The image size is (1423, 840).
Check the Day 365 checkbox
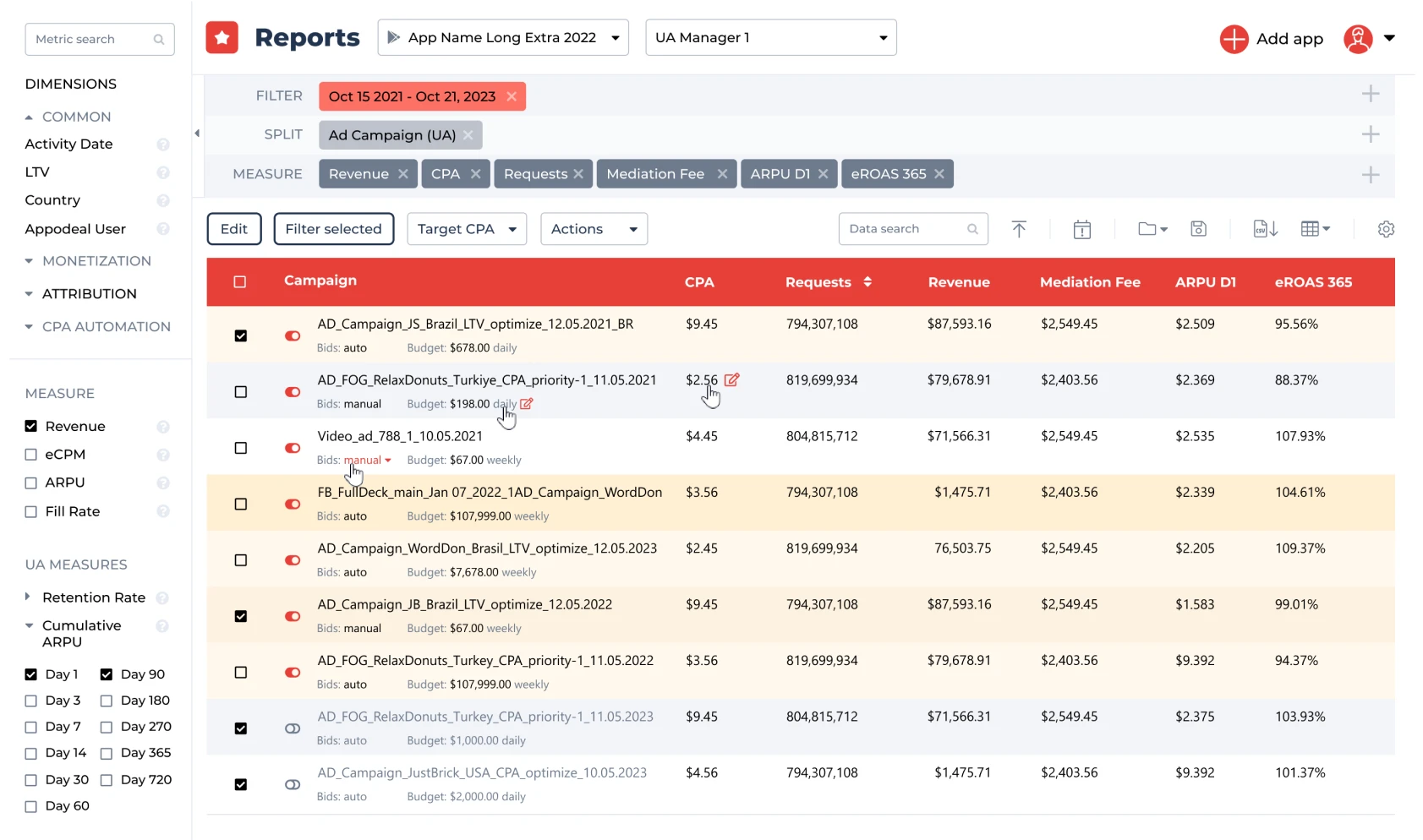coord(107,754)
